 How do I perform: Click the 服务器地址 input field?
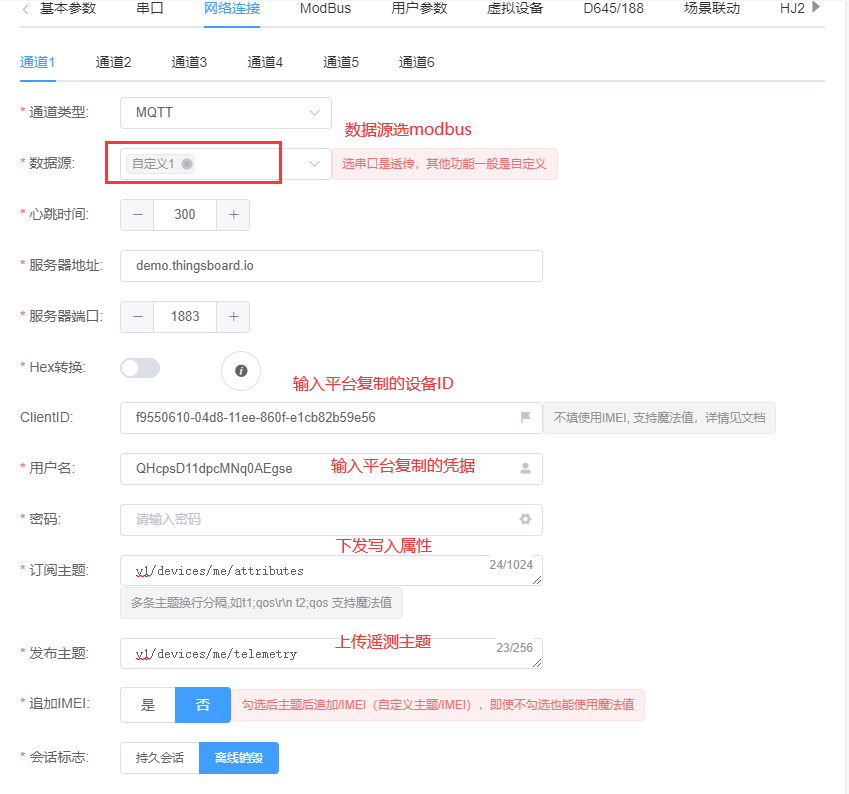pyautogui.click(x=330, y=266)
